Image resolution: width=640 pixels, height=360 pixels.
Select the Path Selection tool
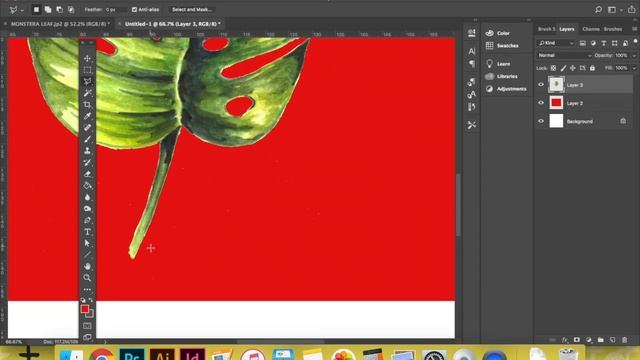click(87, 243)
